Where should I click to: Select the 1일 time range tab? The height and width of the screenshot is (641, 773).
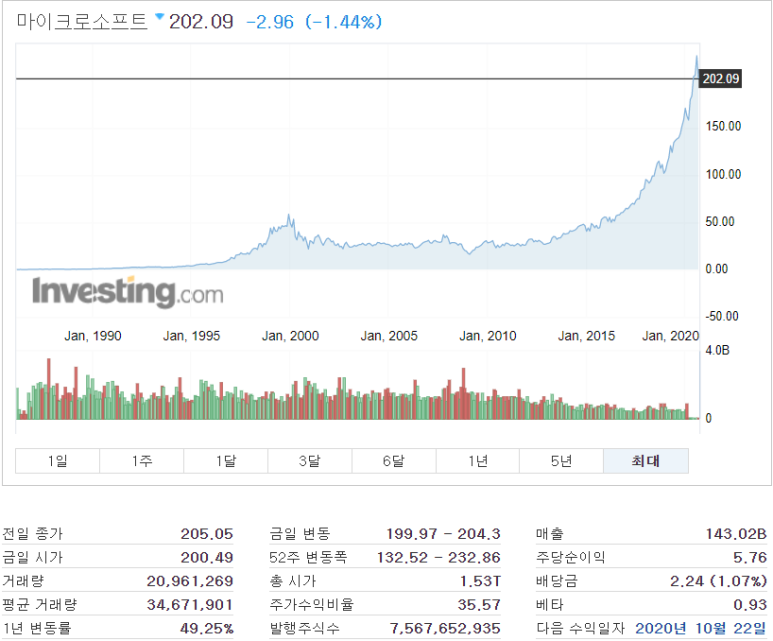point(58,461)
